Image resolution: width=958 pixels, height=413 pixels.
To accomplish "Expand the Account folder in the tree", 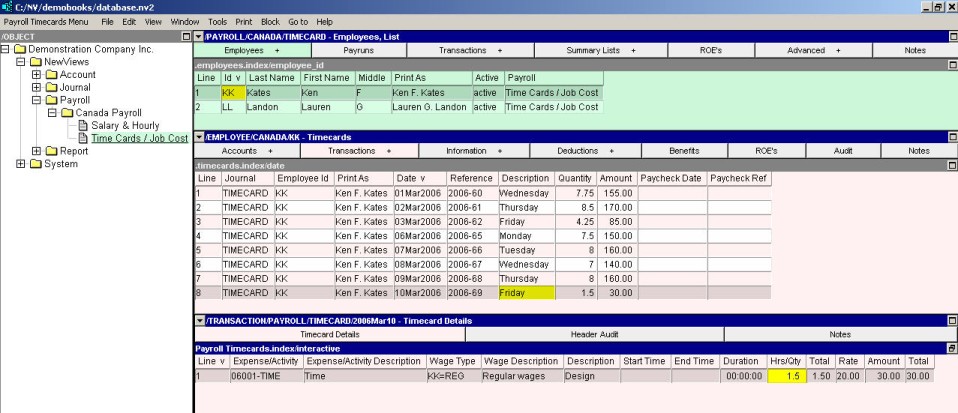I will (x=37, y=75).
